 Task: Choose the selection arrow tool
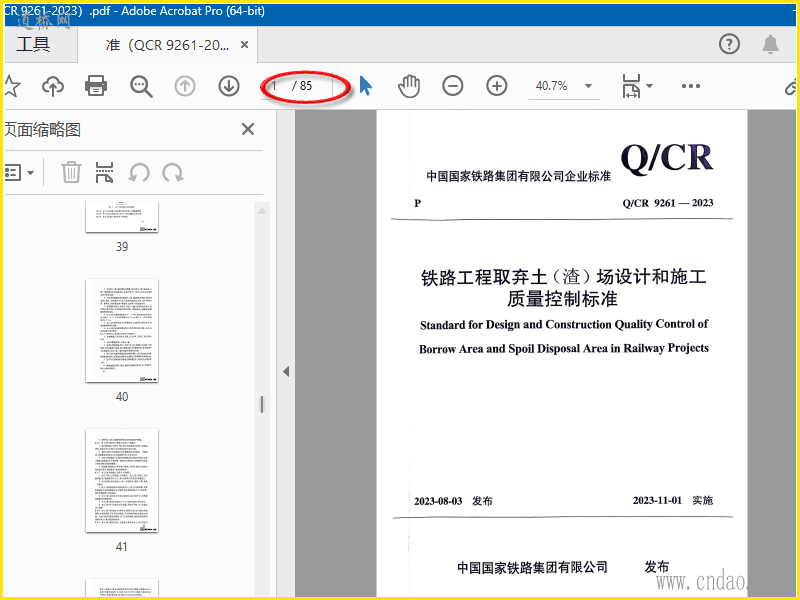365,86
